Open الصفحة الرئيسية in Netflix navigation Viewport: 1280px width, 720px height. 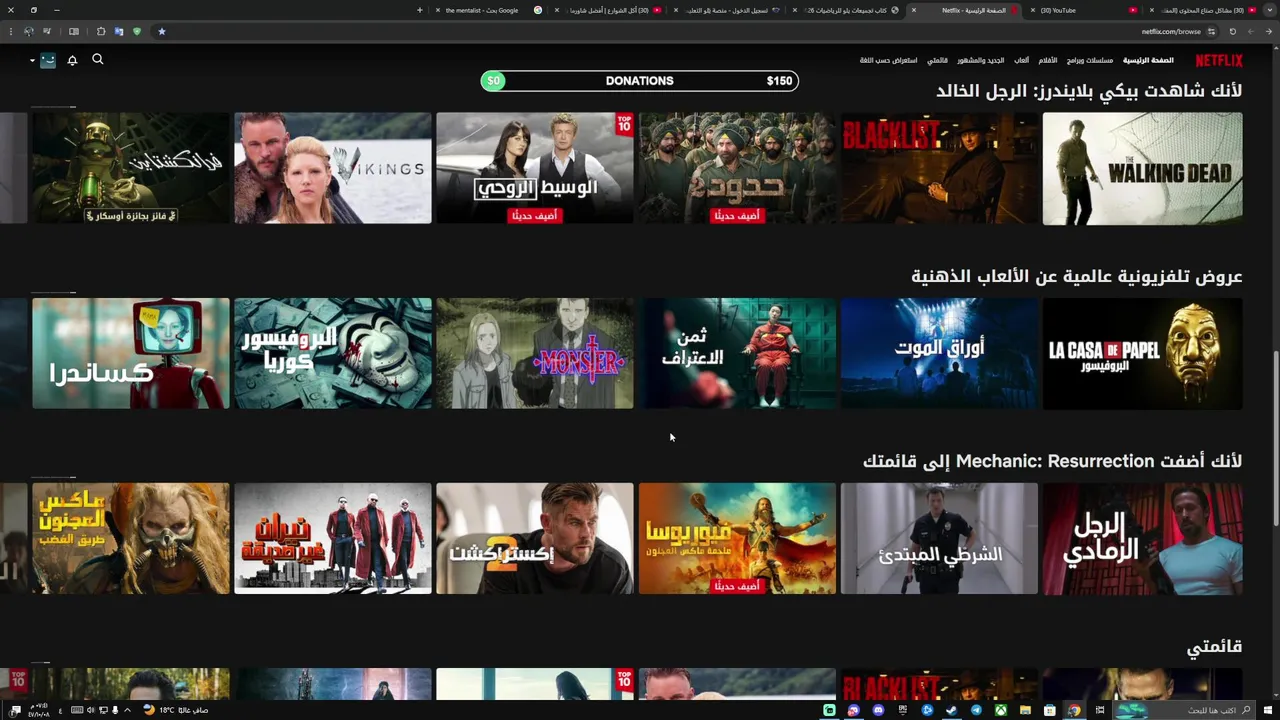1148,60
